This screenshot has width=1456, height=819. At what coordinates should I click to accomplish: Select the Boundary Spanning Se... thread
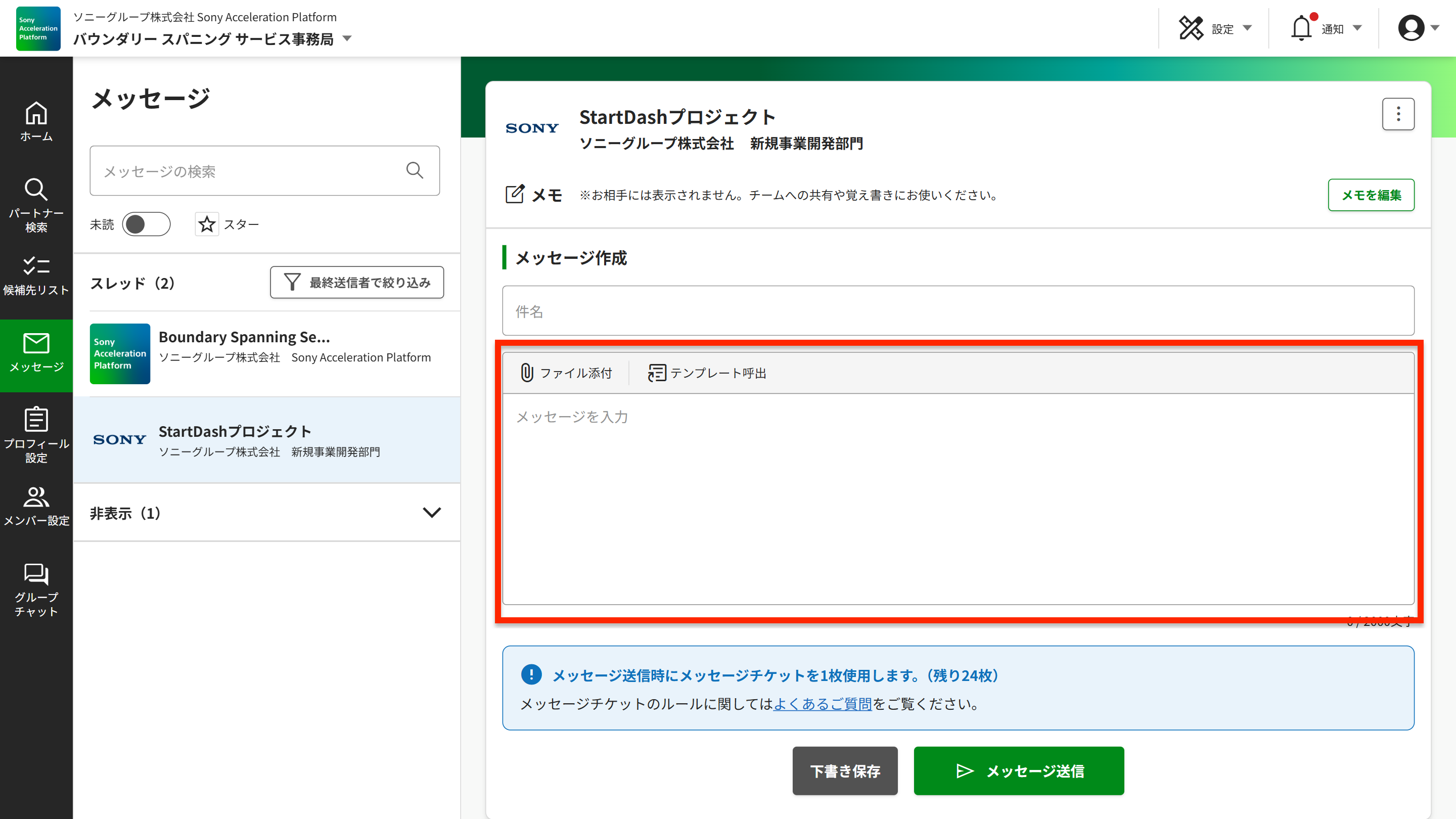(266, 354)
